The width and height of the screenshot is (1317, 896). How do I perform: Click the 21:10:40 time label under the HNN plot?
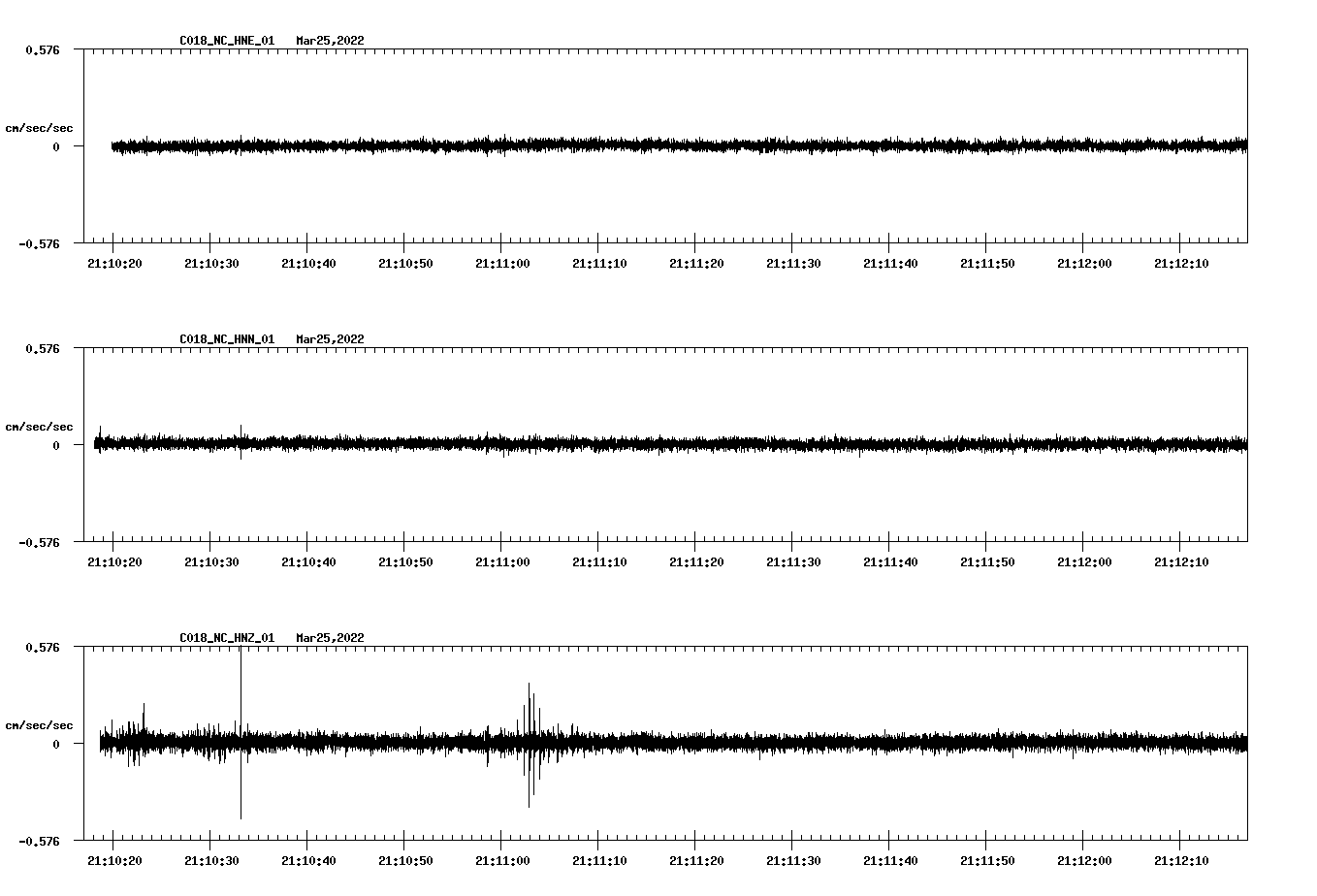click(308, 561)
